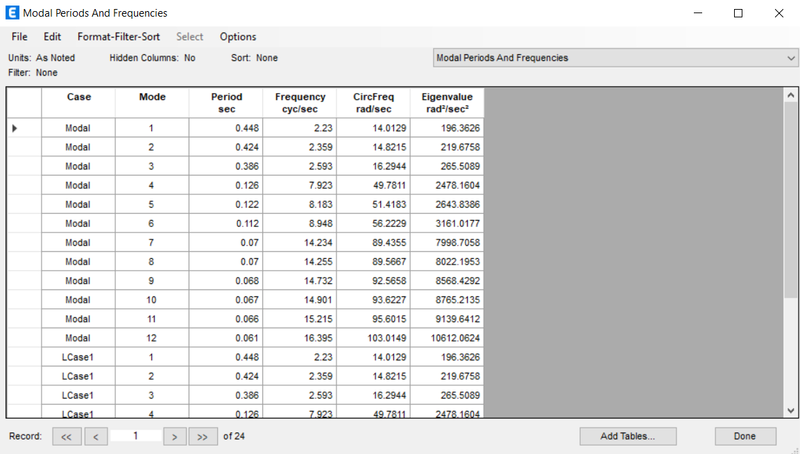Image resolution: width=800 pixels, height=454 pixels.
Task: Go to first record button
Action: [66, 437]
